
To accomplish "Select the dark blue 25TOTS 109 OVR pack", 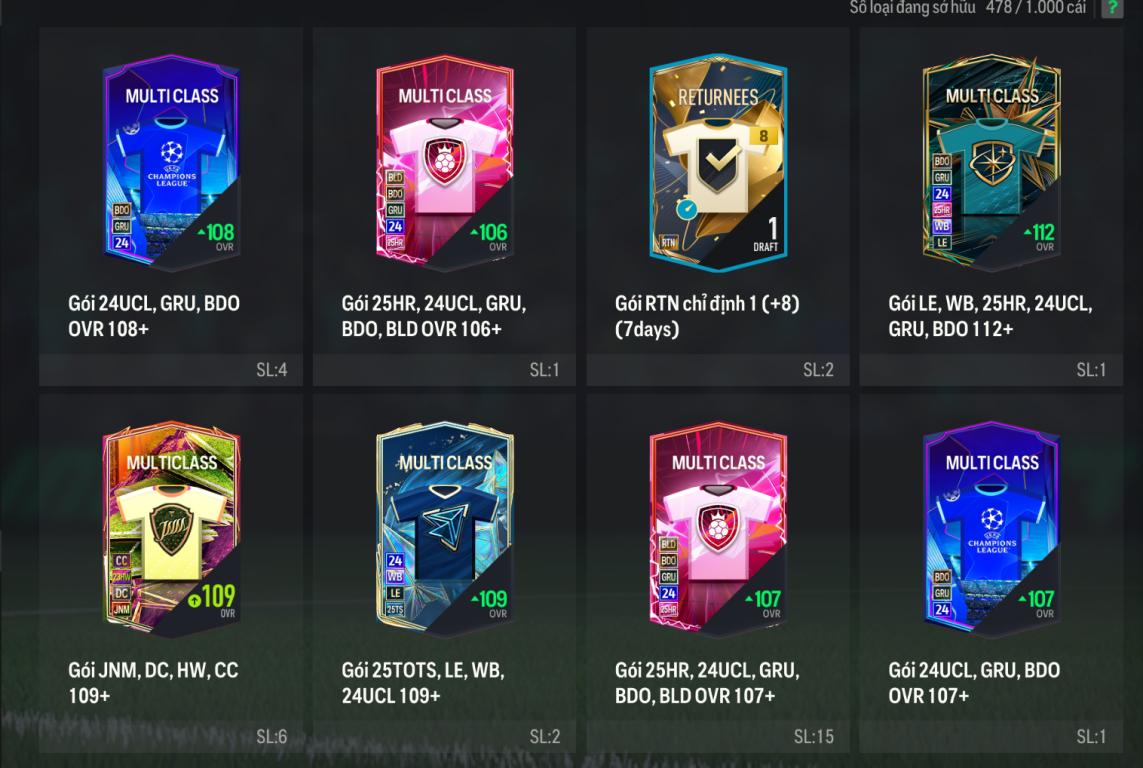I will (x=445, y=528).
